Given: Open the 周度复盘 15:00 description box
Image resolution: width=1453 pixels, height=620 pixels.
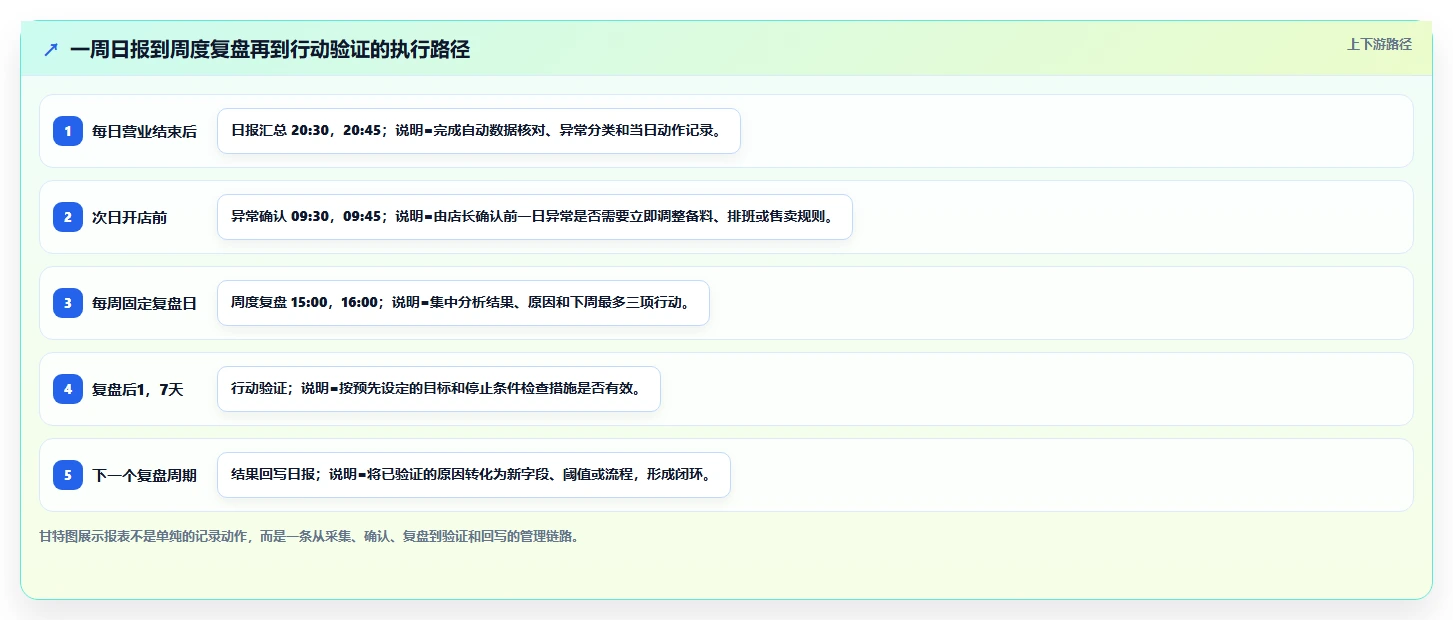Looking at the screenshot, I should click(463, 303).
